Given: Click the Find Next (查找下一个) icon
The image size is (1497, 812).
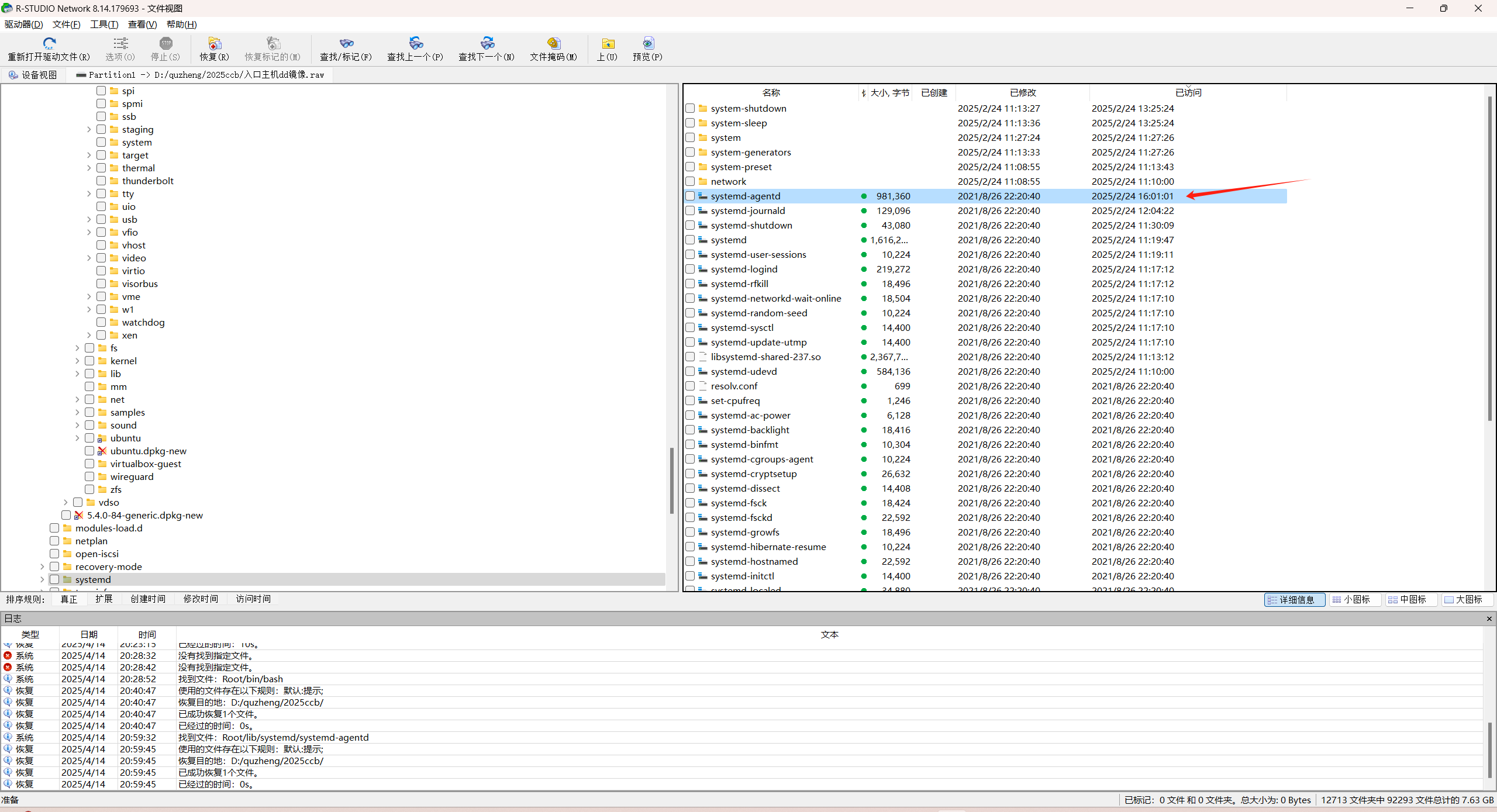Looking at the screenshot, I should [487, 43].
